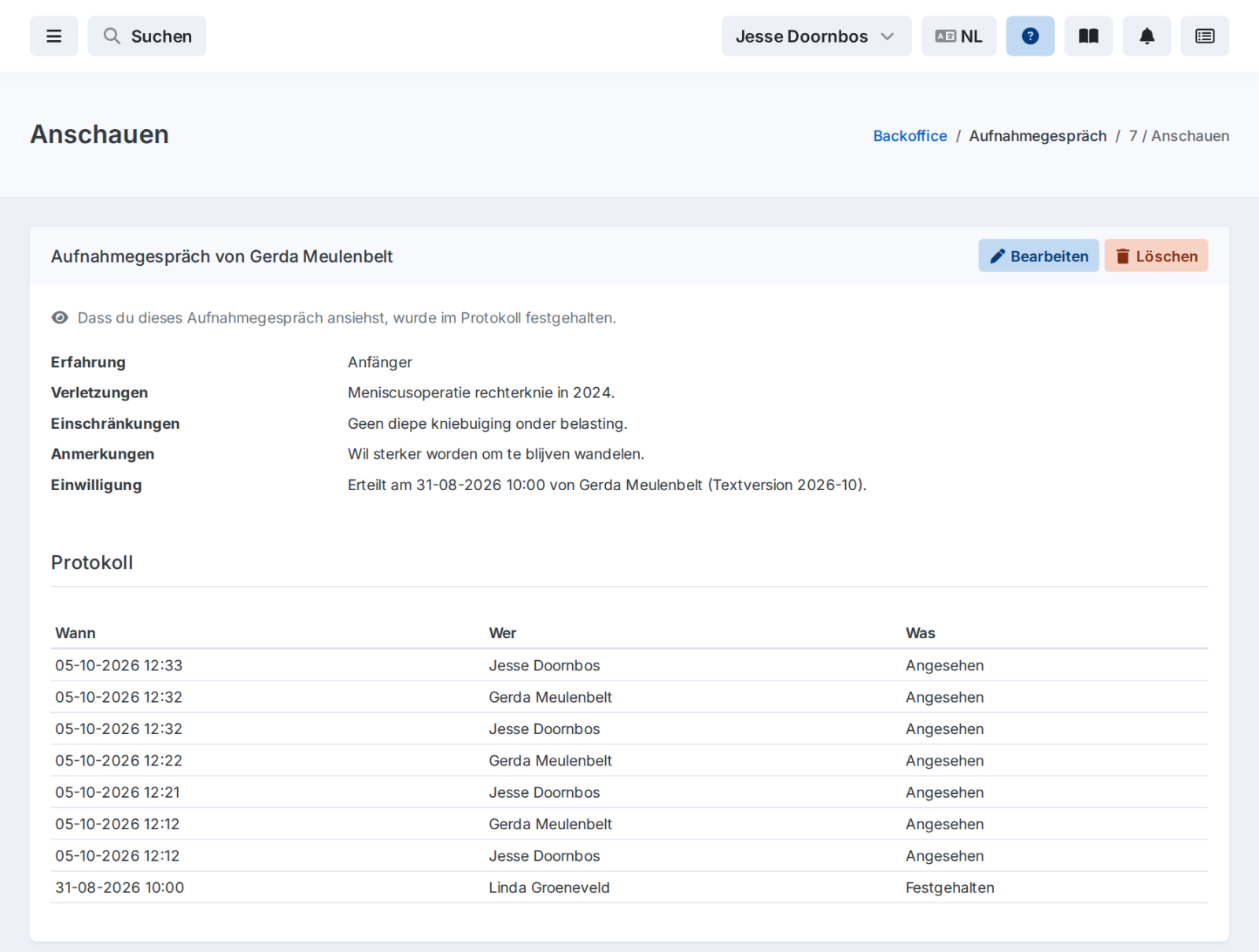The image size is (1259, 952).
Task: Open the hamburger navigation menu
Action: pyautogui.click(x=54, y=36)
